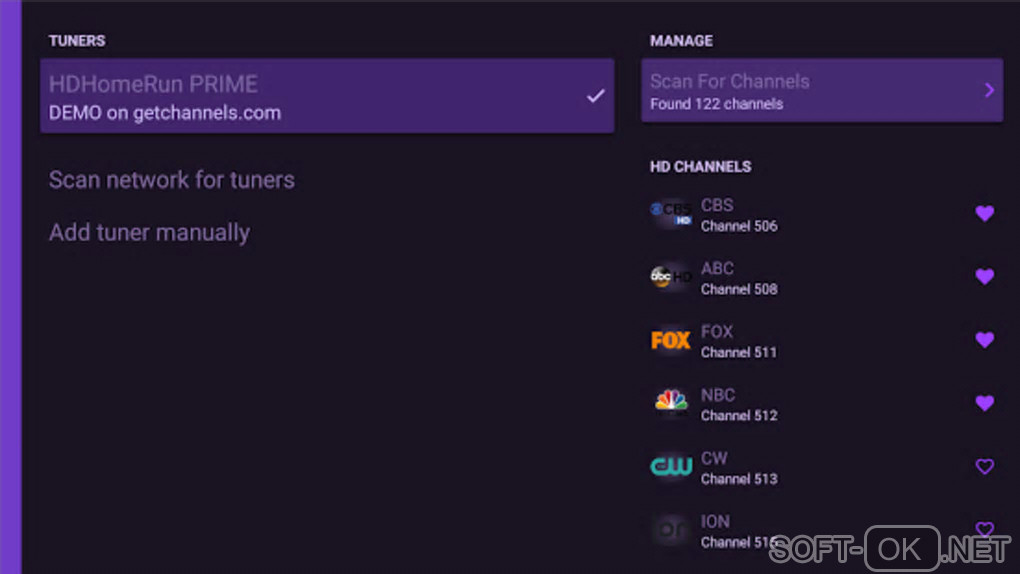This screenshot has height=574, width=1020.
Task: Click the checkmark on HDHomeRun PRIME
Action: pyautogui.click(x=595, y=96)
